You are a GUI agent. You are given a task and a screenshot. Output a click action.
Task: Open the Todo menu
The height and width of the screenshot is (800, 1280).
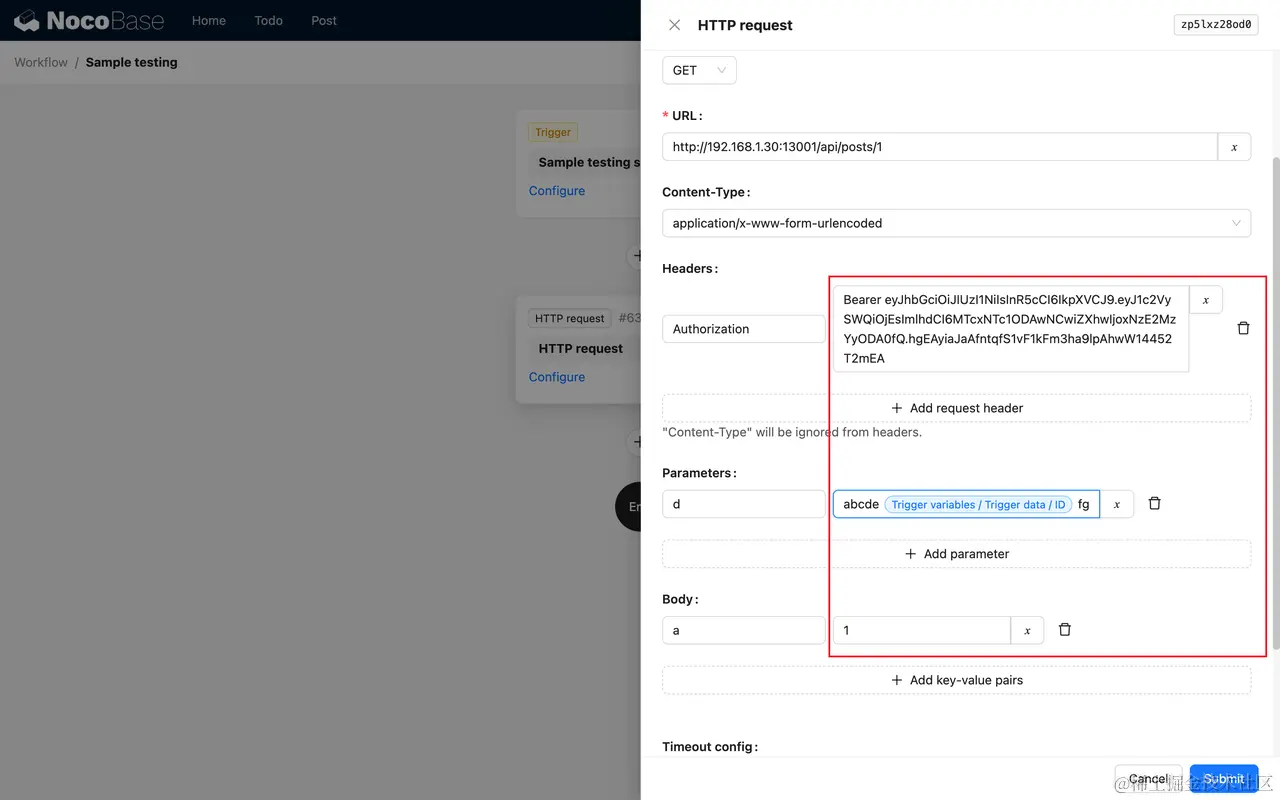click(x=268, y=20)
